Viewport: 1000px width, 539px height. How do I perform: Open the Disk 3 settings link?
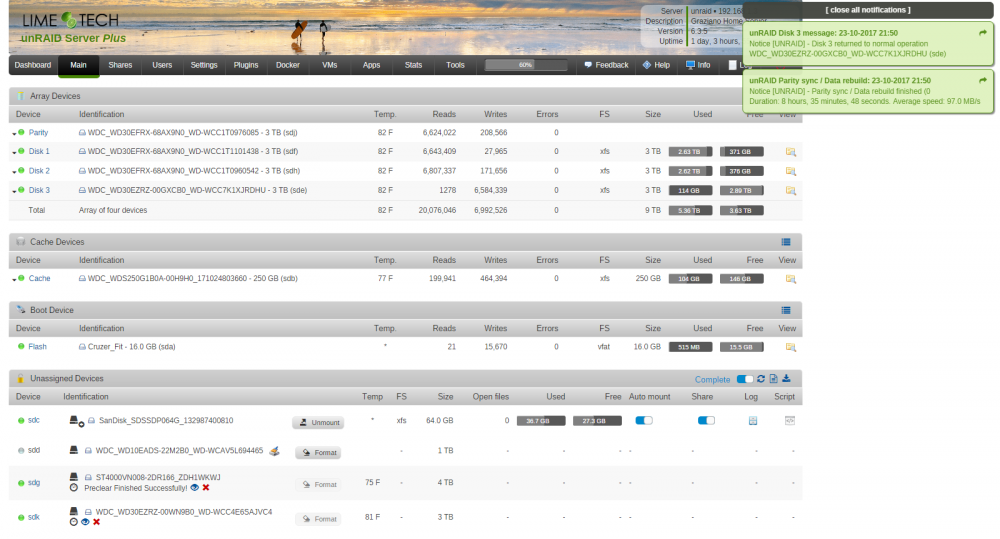pyautogui.click(x=39, y=190)
